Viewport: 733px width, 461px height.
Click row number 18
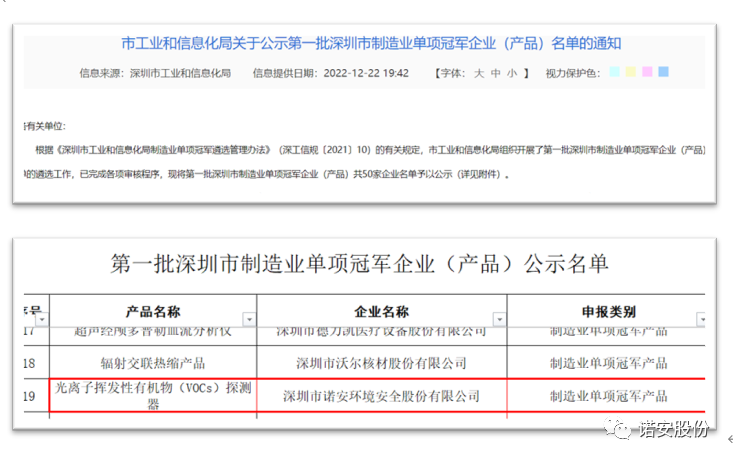29,363
